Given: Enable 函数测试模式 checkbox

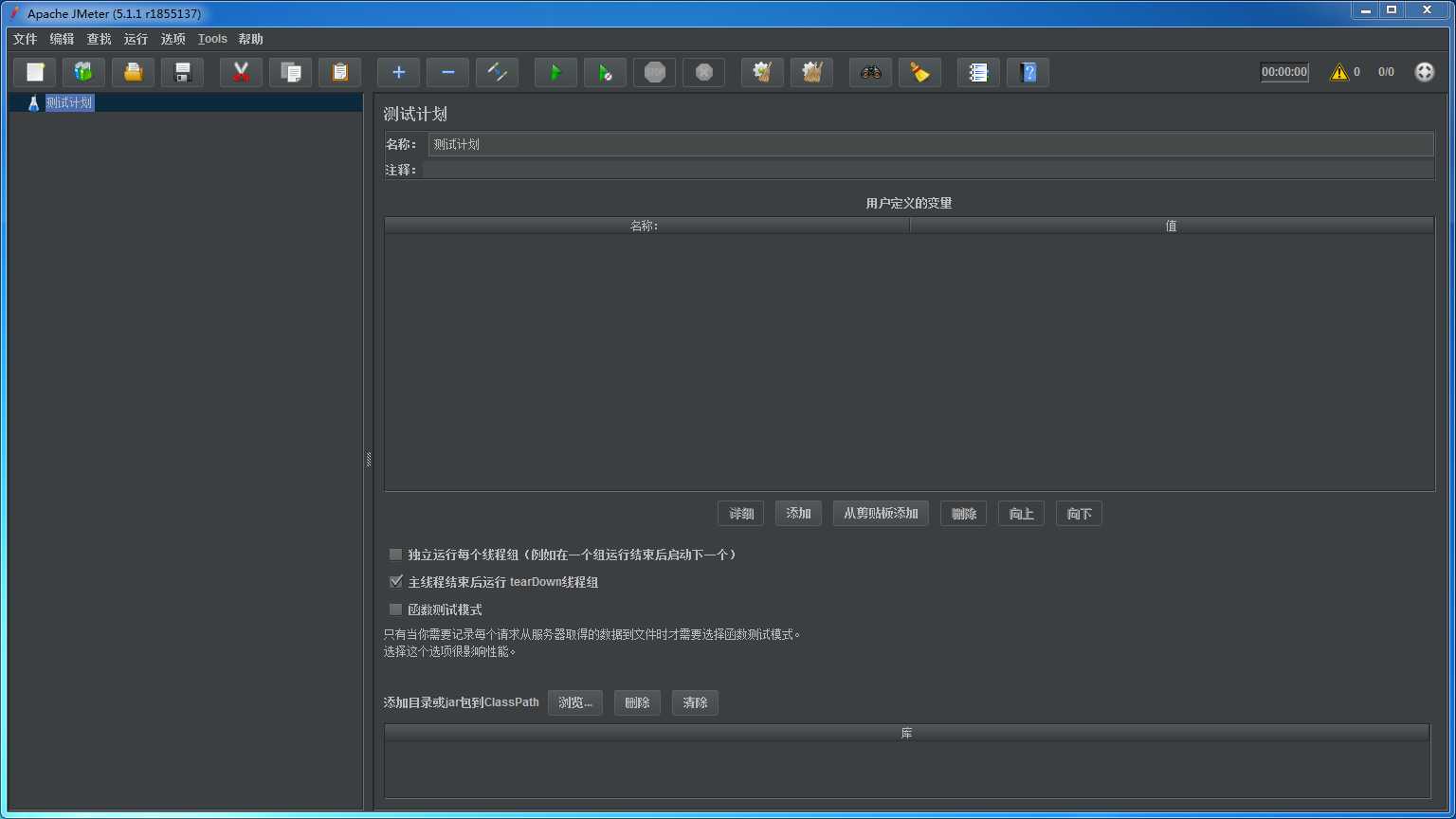Looking at the screenshot, I should (x=396, y=610).
